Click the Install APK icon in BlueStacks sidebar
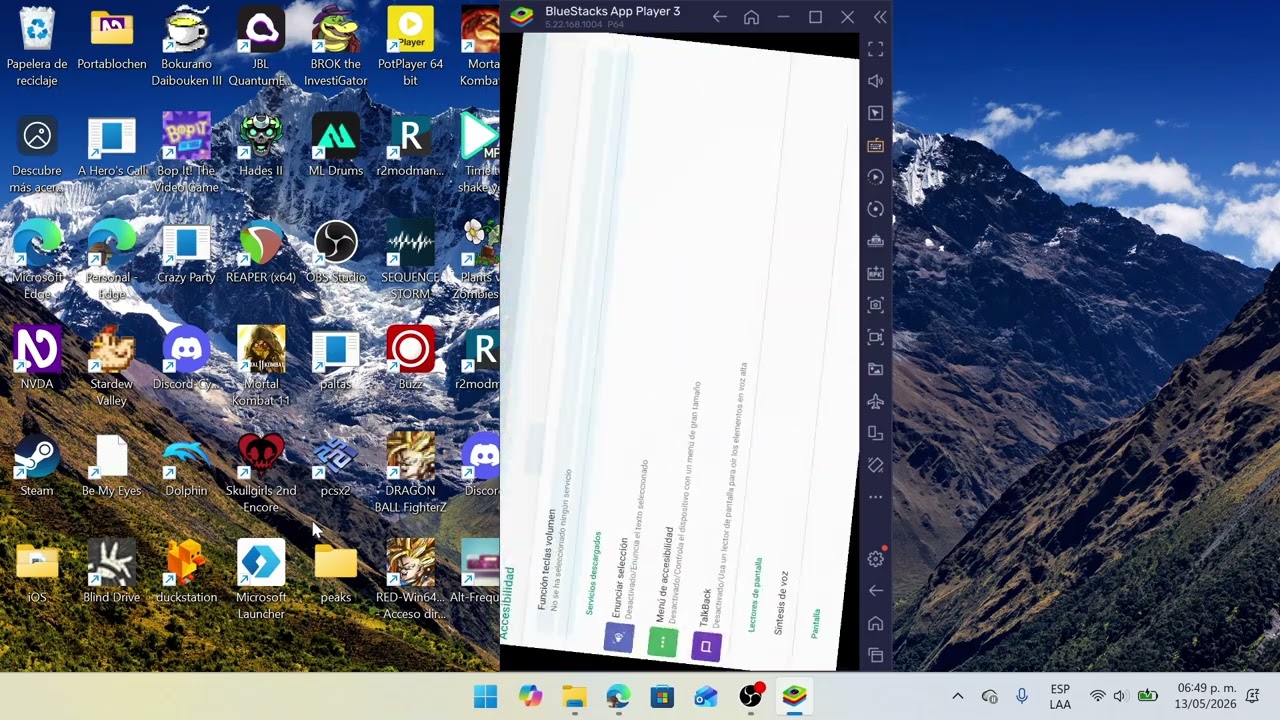The height and width of the screenshot is (720, 1280). click(x=875, y=273)
